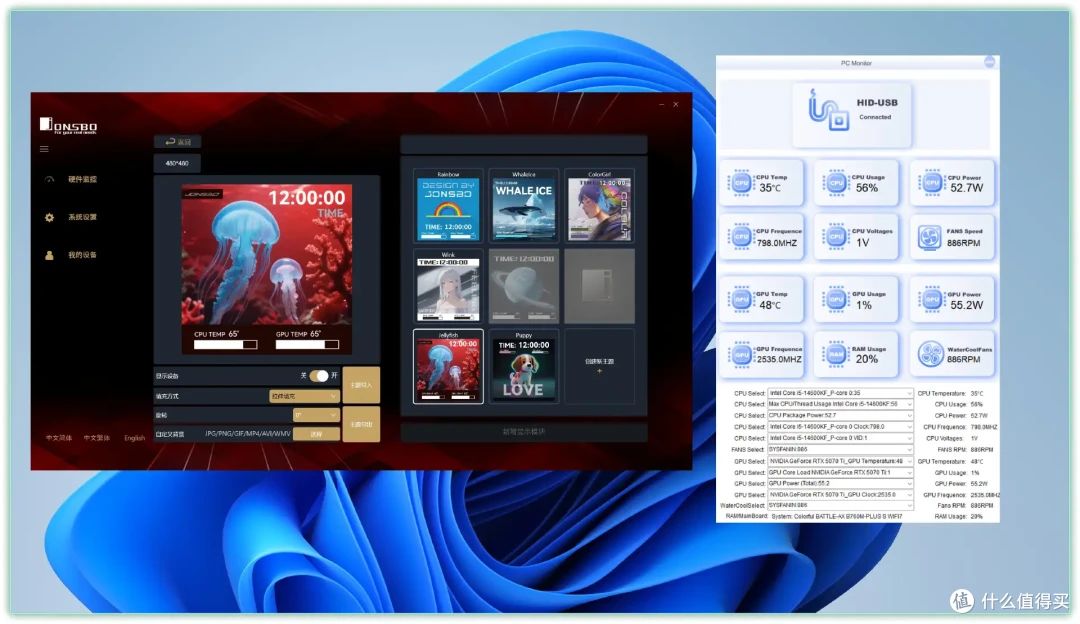
Task: Open the FANS Select SYSFANIN dropdown
Action: pyautogui.click(x=840, y=449)
